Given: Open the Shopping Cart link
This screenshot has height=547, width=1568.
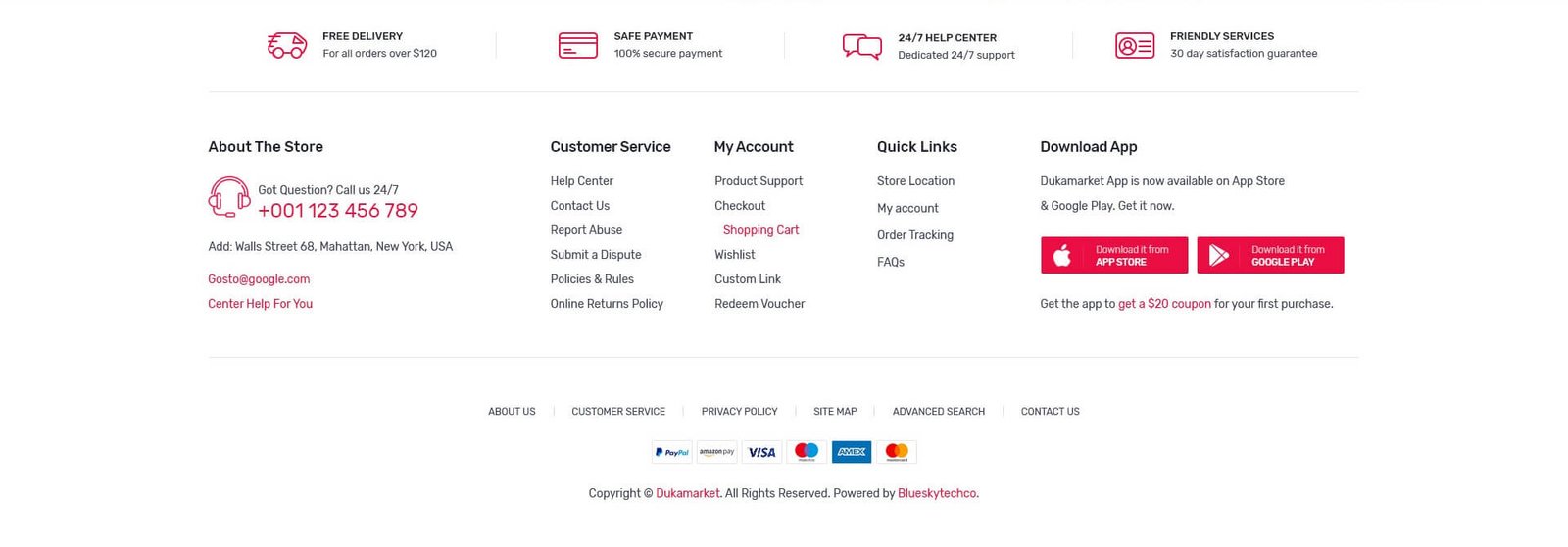Looking at the screenshot, I should point(760,230).
